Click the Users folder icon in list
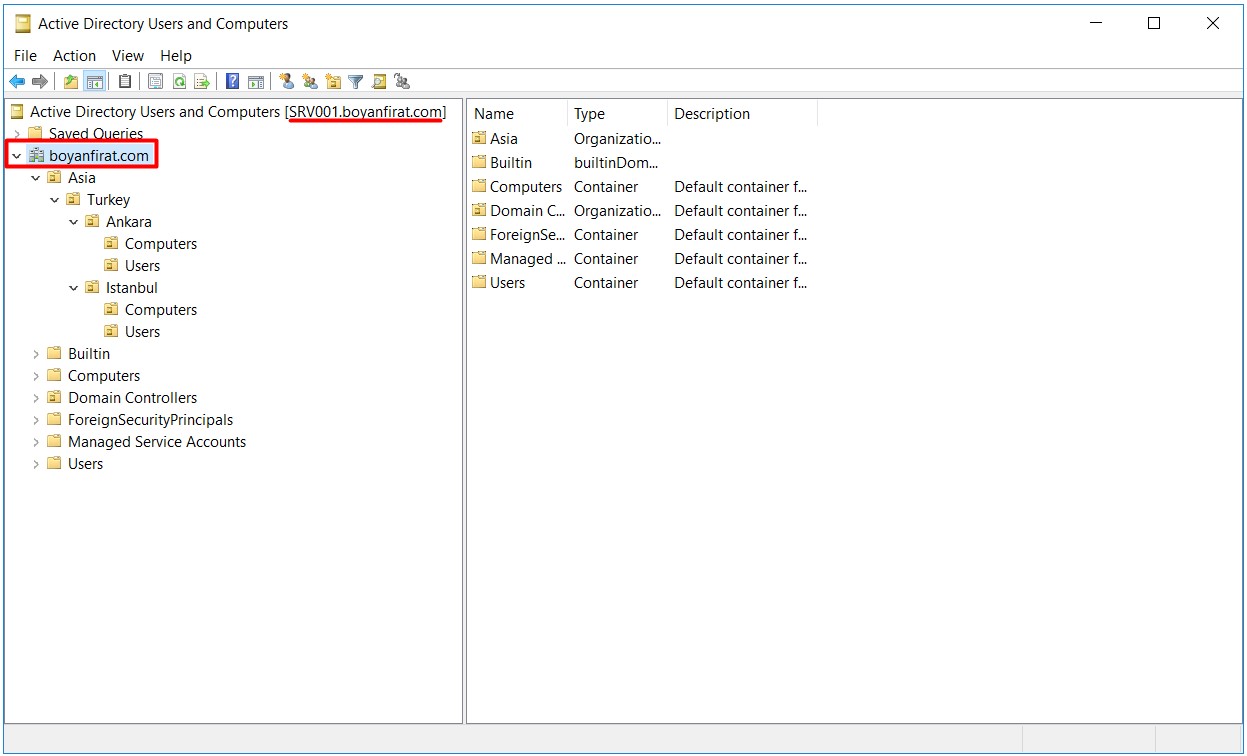 (480, 283)
